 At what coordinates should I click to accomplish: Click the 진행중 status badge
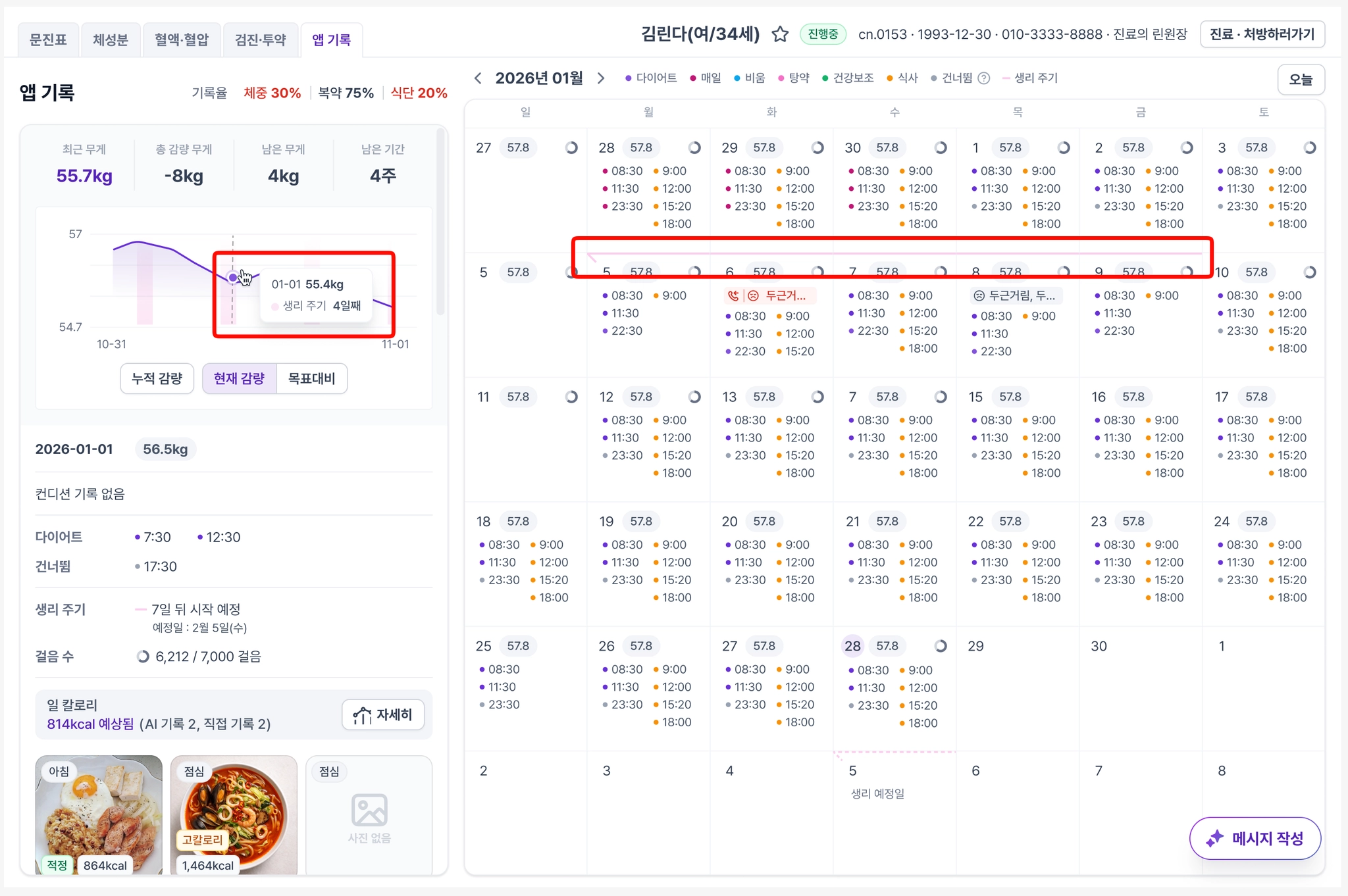[823, 34]
